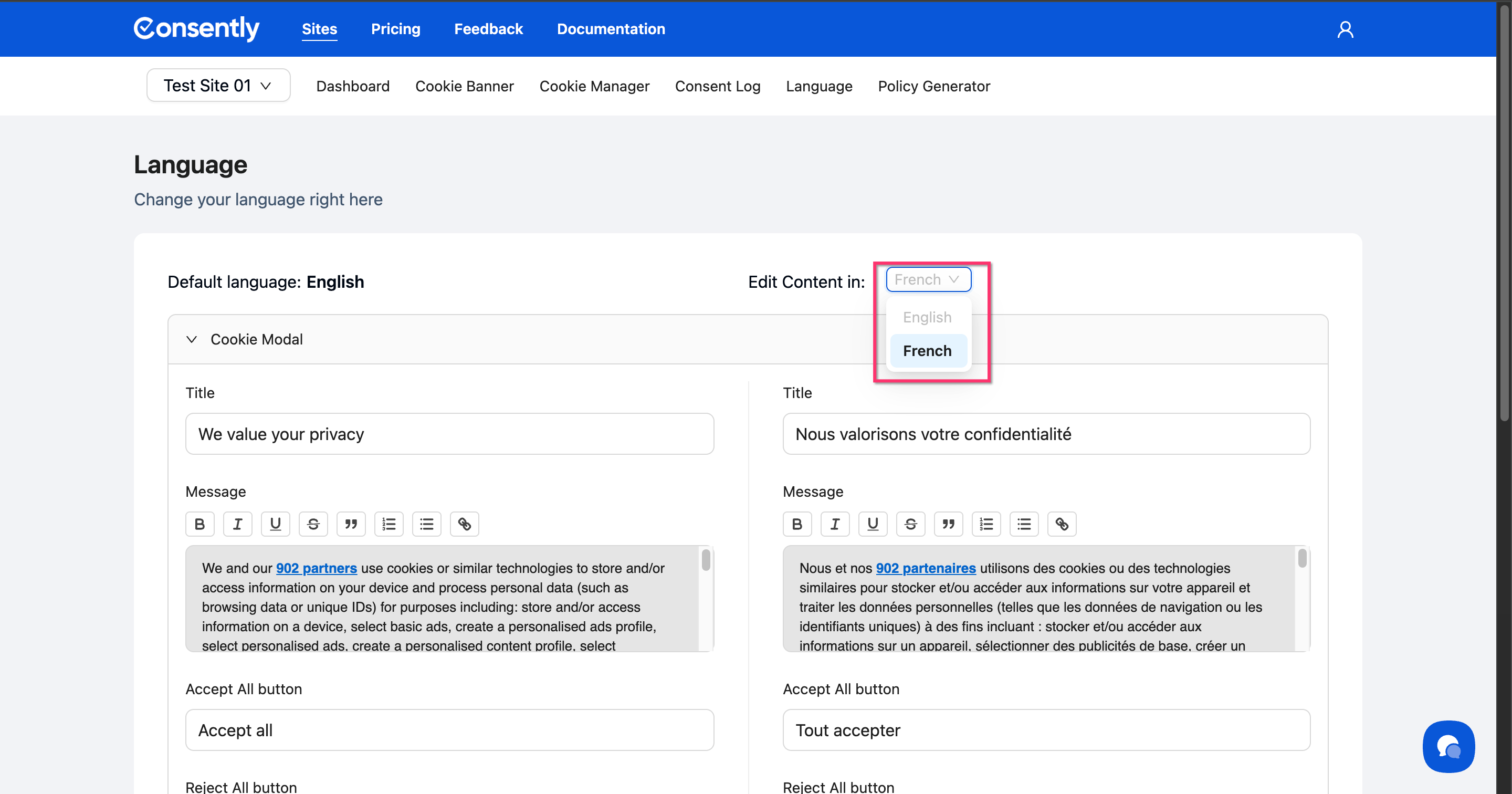Click the 902 partenaires link

(926, 568)
